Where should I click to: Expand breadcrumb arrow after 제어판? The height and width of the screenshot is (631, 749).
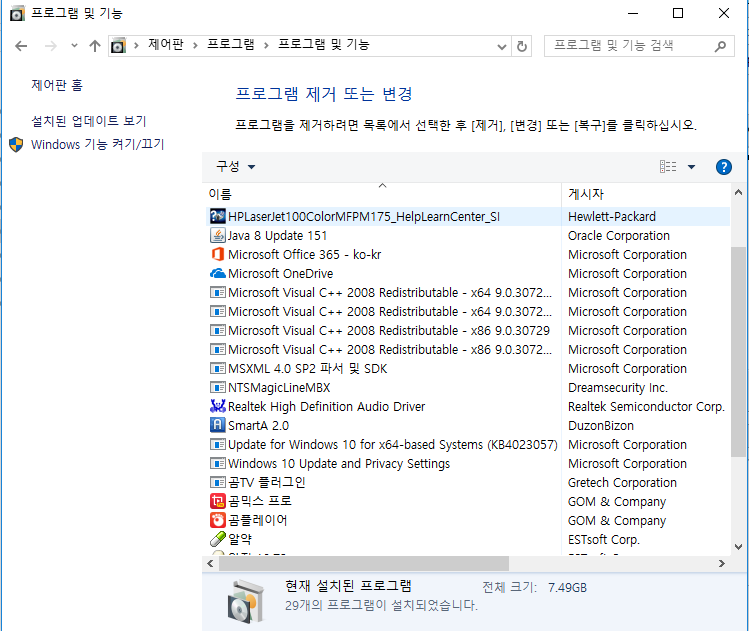click(195, 45)
